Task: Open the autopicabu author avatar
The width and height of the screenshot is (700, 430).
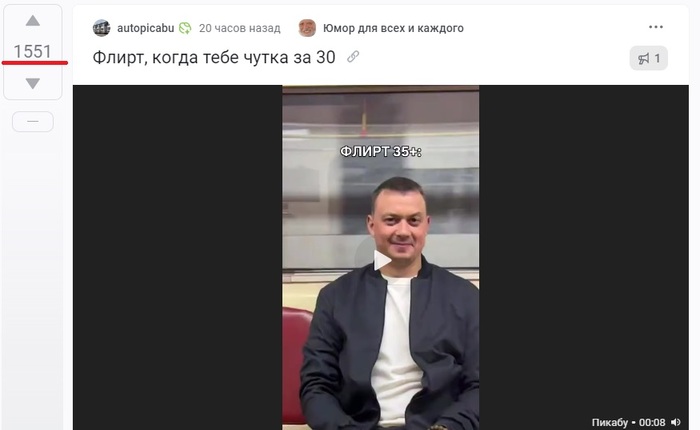Action: [102, 28]
